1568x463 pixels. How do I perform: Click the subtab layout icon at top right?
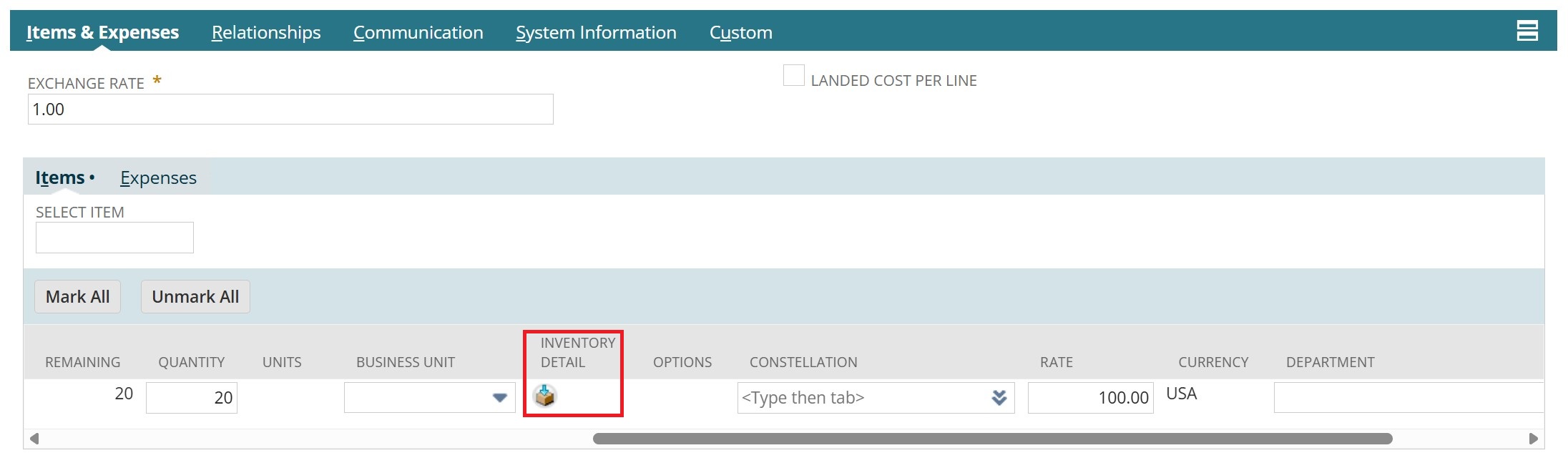pos(1527,31)
